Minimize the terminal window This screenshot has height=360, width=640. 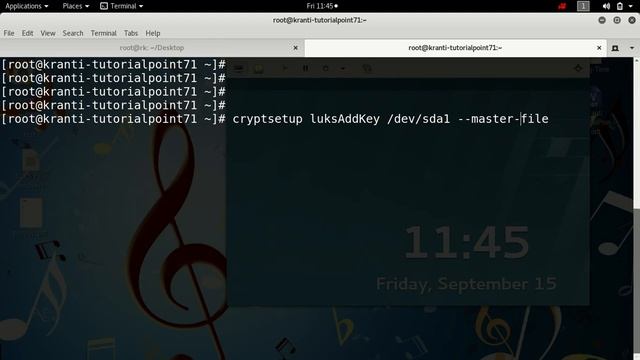pyautogui.click(x=602, y=20)
